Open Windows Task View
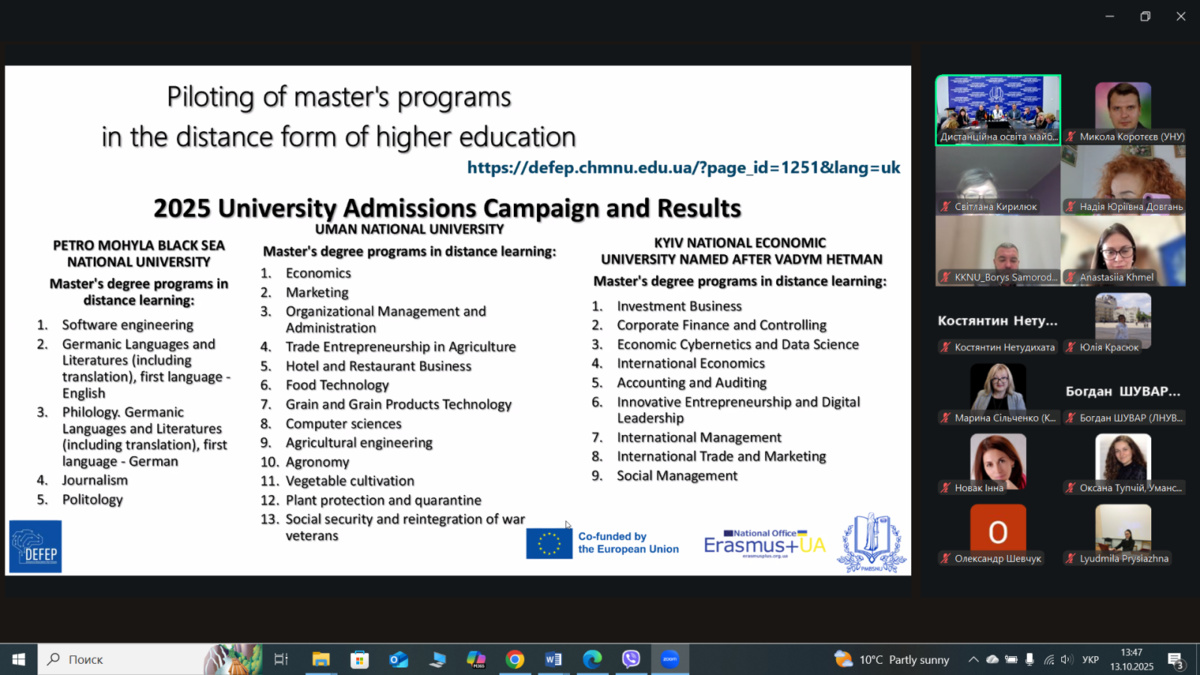Viewport: 1200px width, 675px height. click(281, 659)
